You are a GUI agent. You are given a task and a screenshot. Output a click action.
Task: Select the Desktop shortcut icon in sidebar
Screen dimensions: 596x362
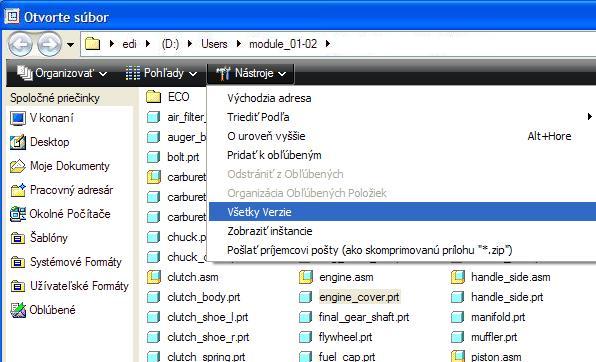[17, 142]
